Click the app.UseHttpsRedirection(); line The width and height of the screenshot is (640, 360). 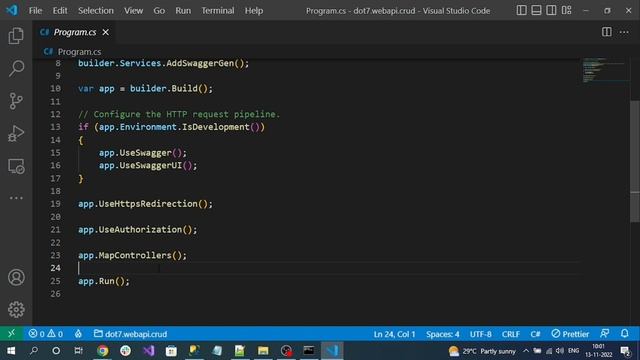coord(145,204)
